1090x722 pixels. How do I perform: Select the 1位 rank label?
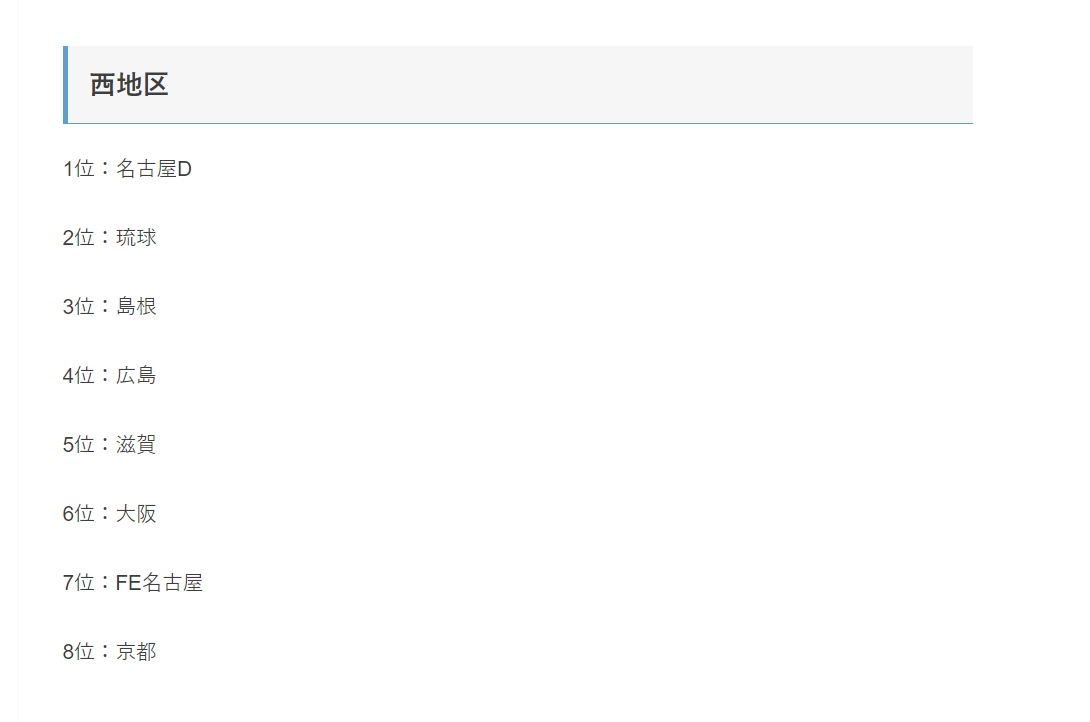(x=79, y=169)
